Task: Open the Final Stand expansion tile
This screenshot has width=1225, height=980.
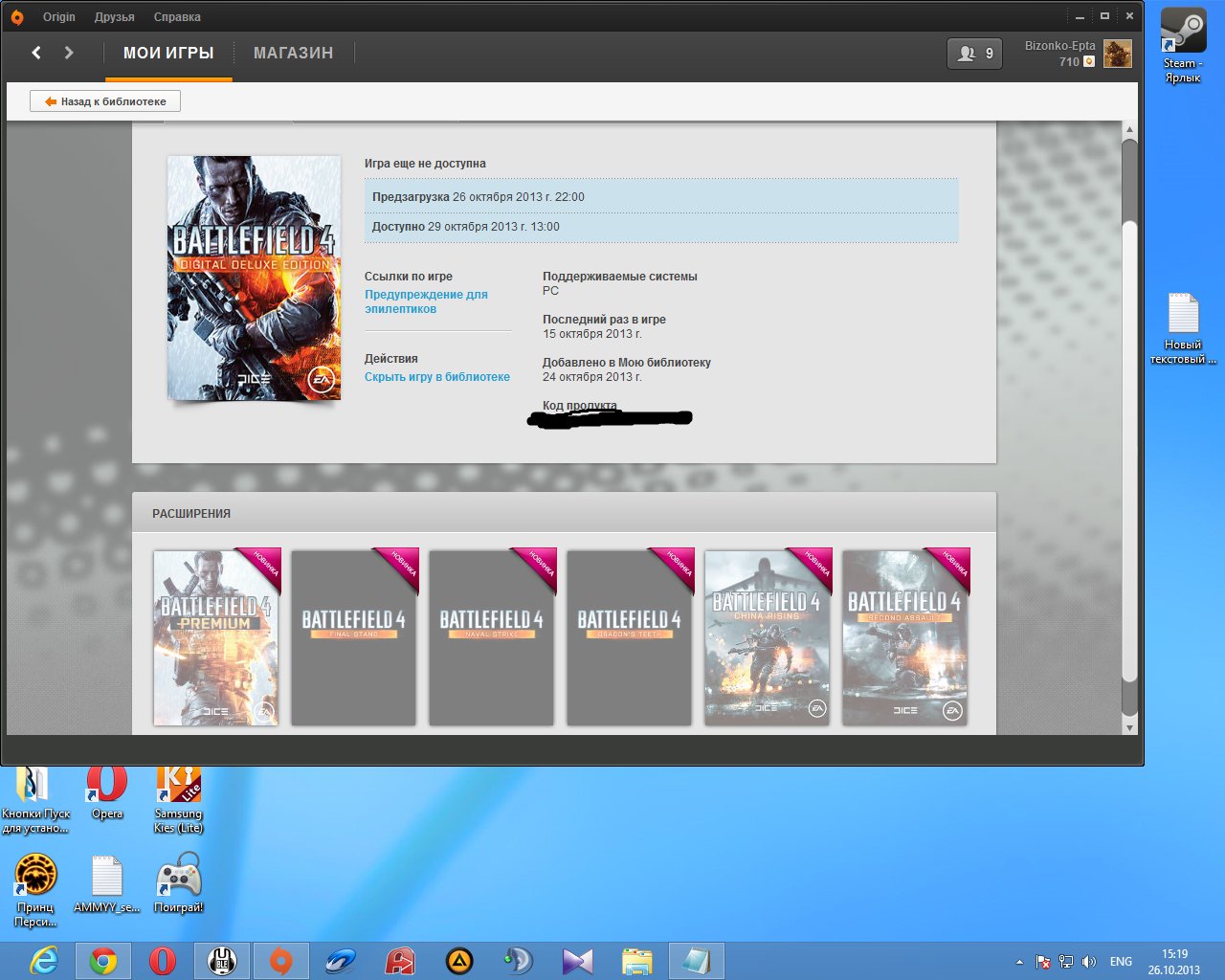Action: 354,637
